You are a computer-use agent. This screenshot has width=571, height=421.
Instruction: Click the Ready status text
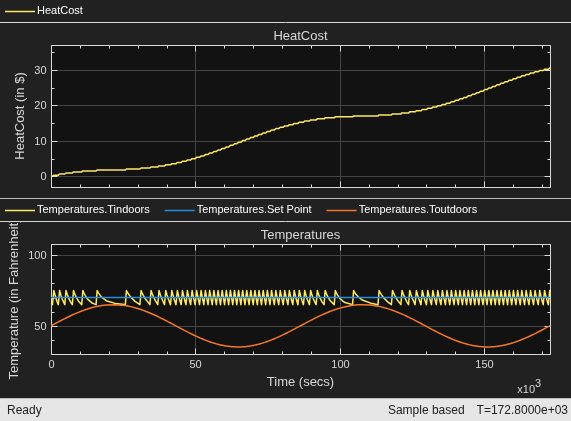point(24,410)
